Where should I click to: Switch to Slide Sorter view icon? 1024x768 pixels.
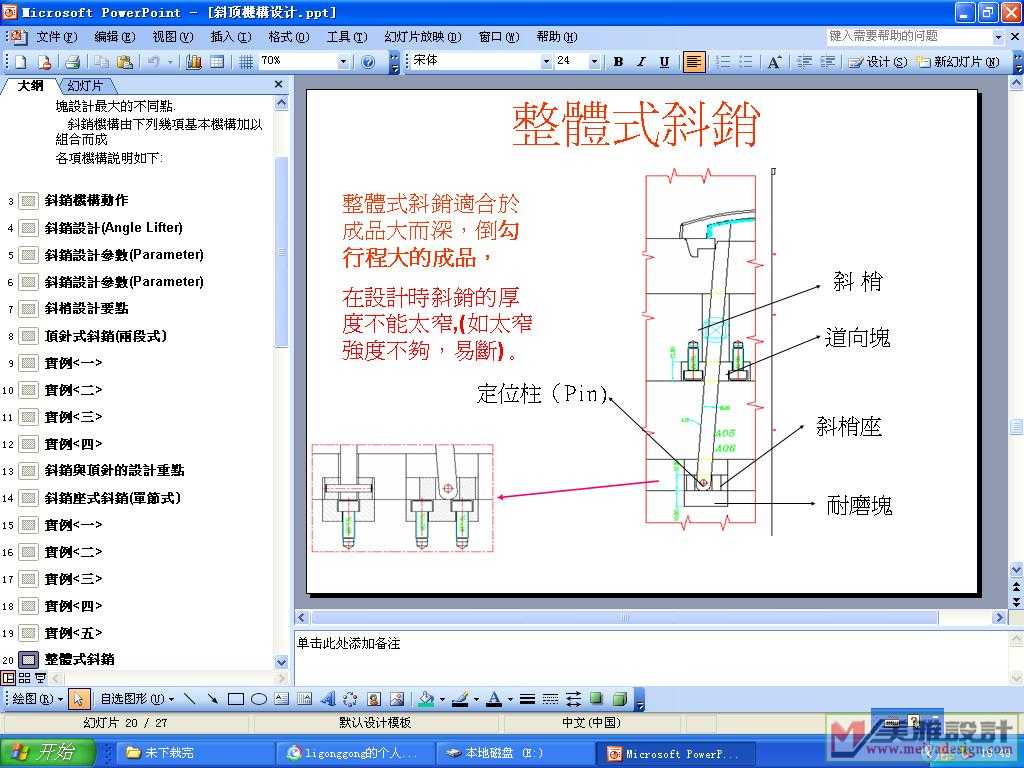tap(24, 678)
